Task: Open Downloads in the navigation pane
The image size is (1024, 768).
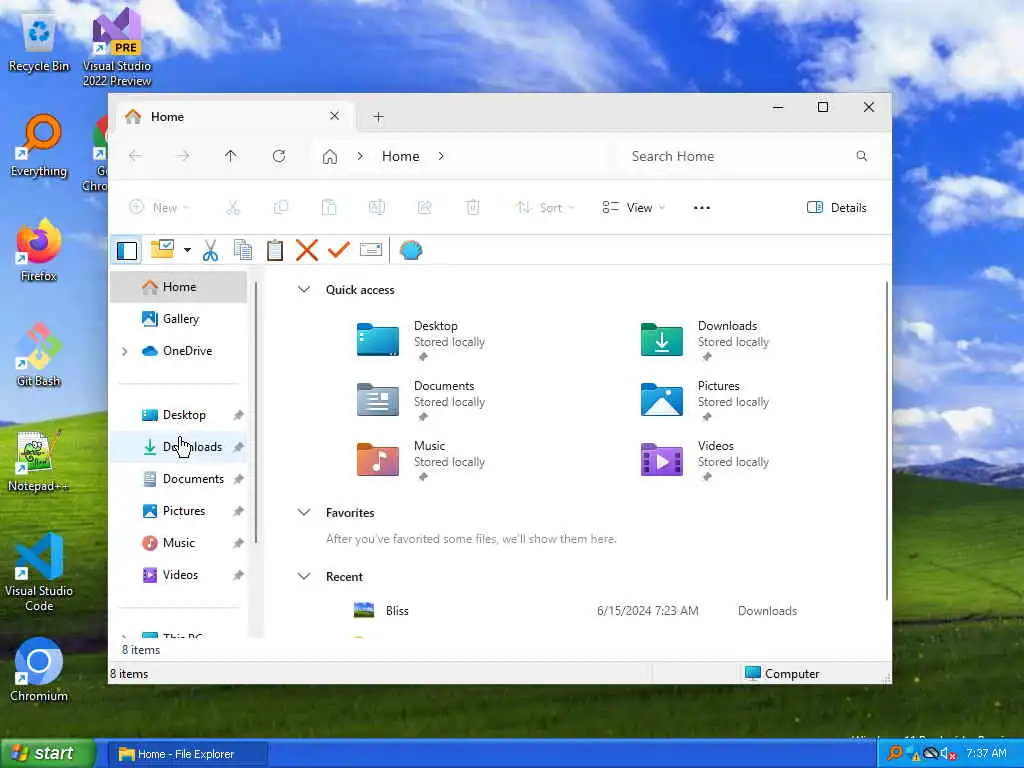Action: click(178, 447)
